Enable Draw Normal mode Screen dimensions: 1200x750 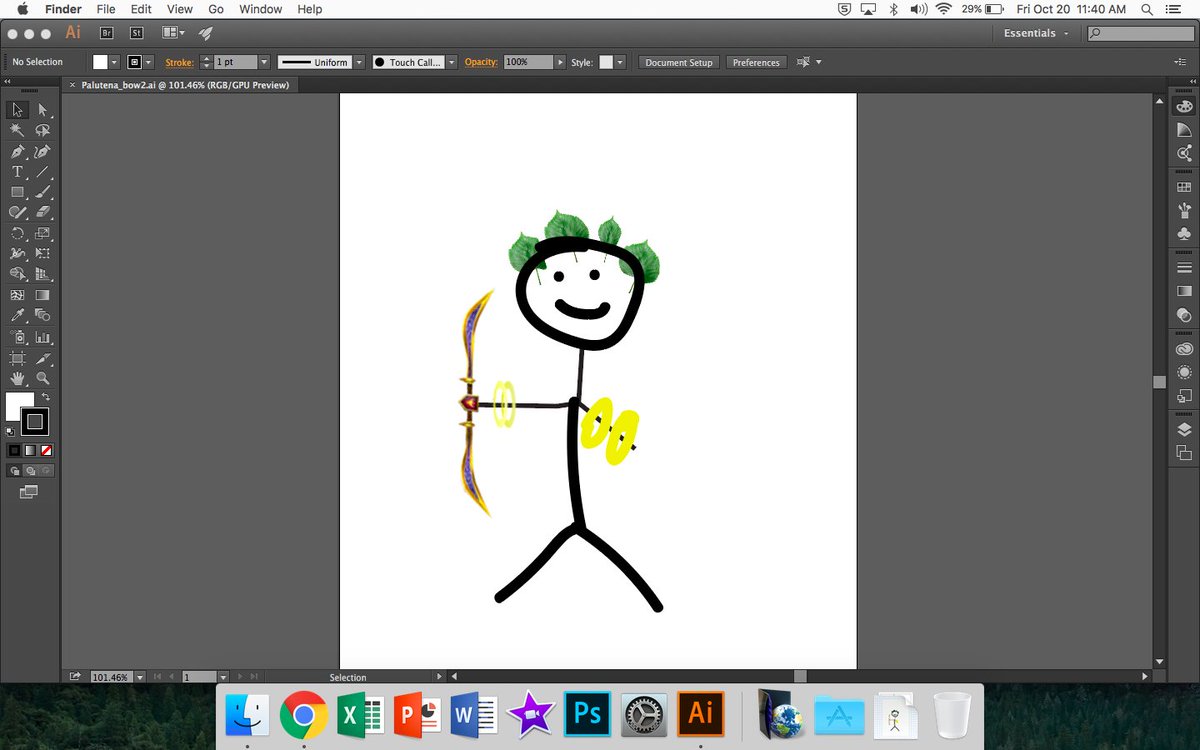14,471
